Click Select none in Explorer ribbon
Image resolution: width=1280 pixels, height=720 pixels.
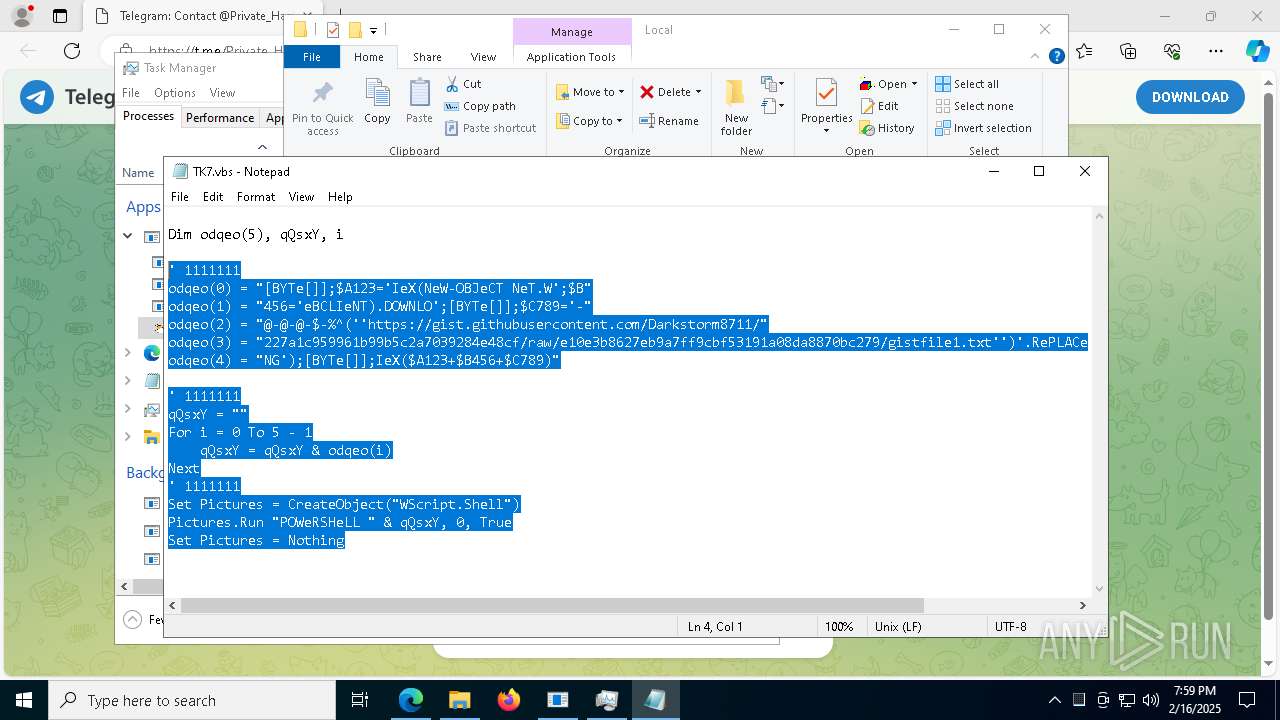pyautogui.click(x=975, y=106)
